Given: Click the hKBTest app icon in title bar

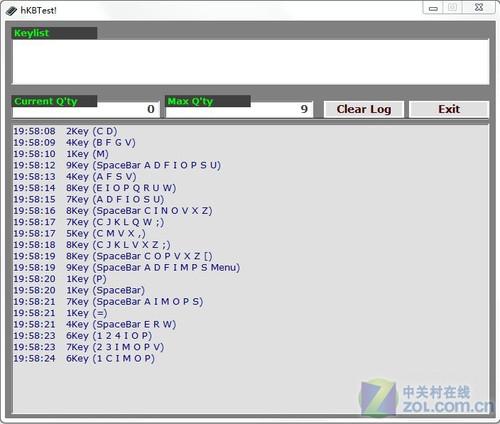Looking at the screenshot, I should click(x=11, y=11).
